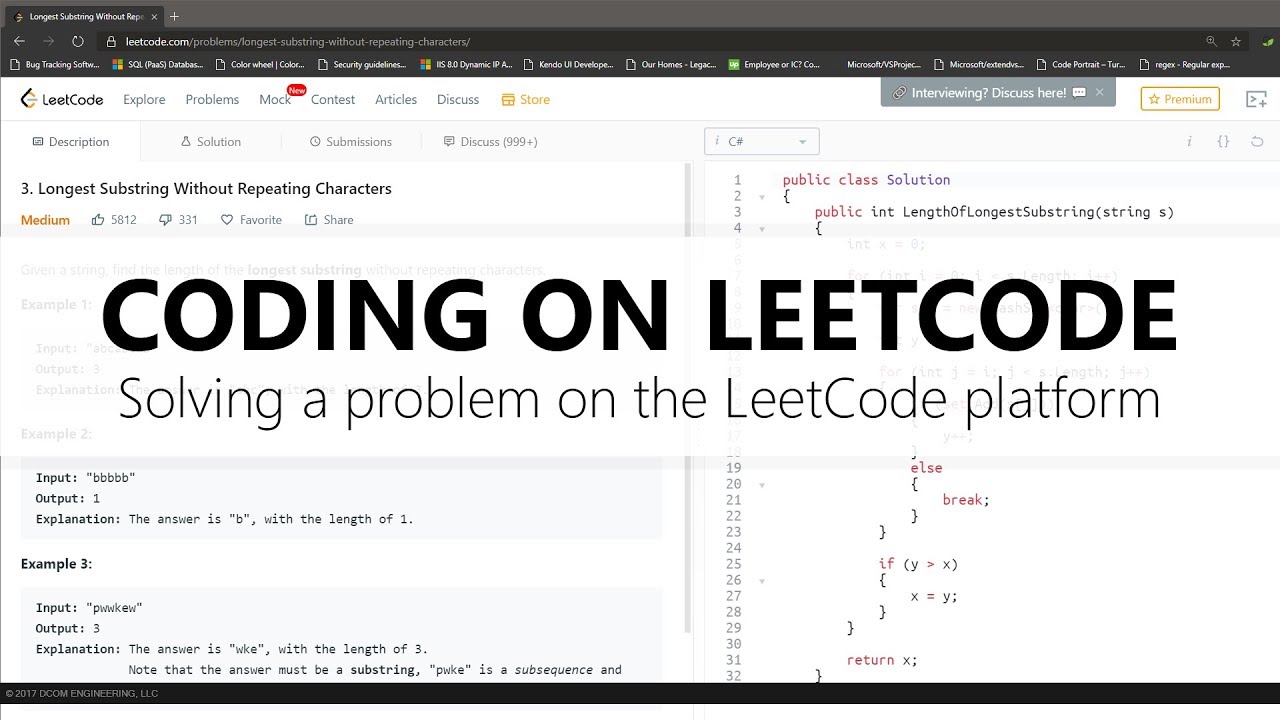
Task: Open the Color wheel bookmark
Action: click(259, 64)
